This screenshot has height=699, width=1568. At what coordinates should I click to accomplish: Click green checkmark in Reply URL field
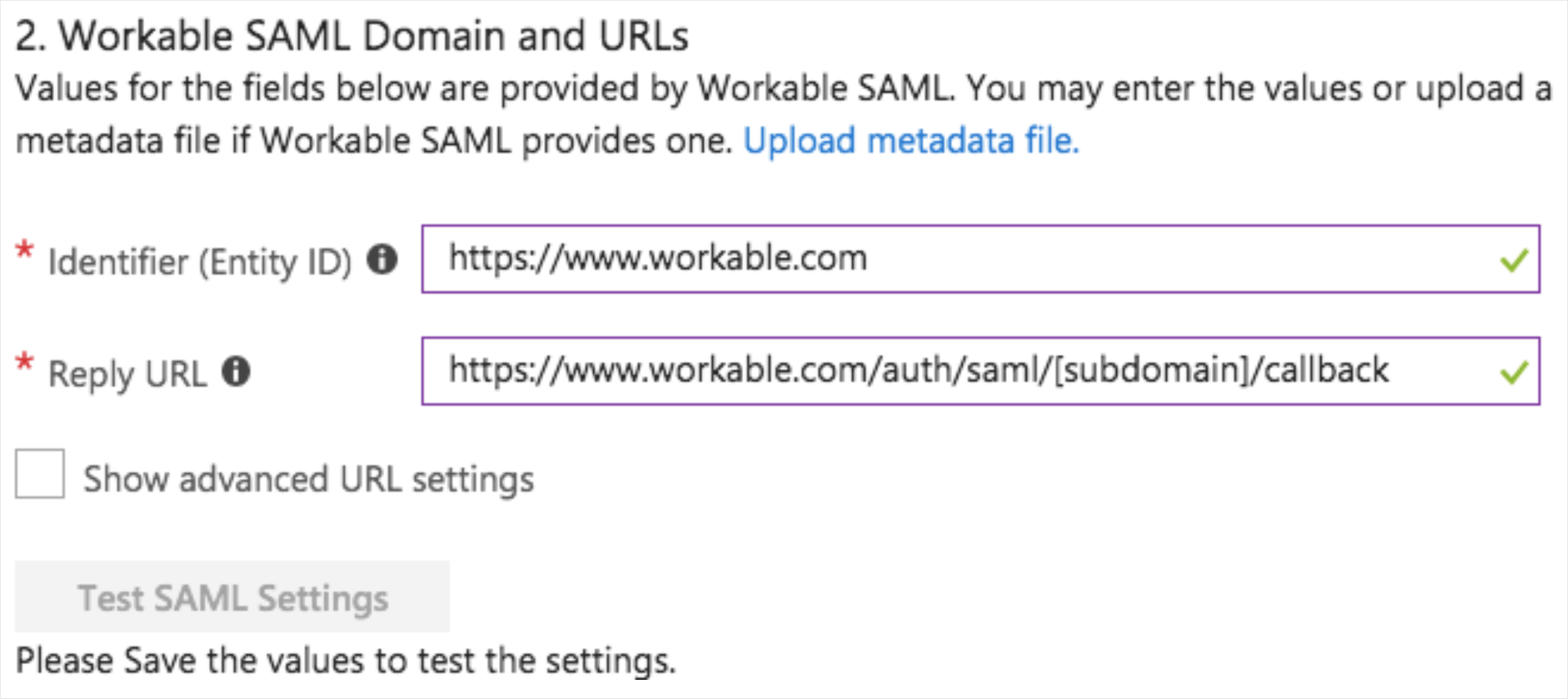click(x=1514, y=372)
